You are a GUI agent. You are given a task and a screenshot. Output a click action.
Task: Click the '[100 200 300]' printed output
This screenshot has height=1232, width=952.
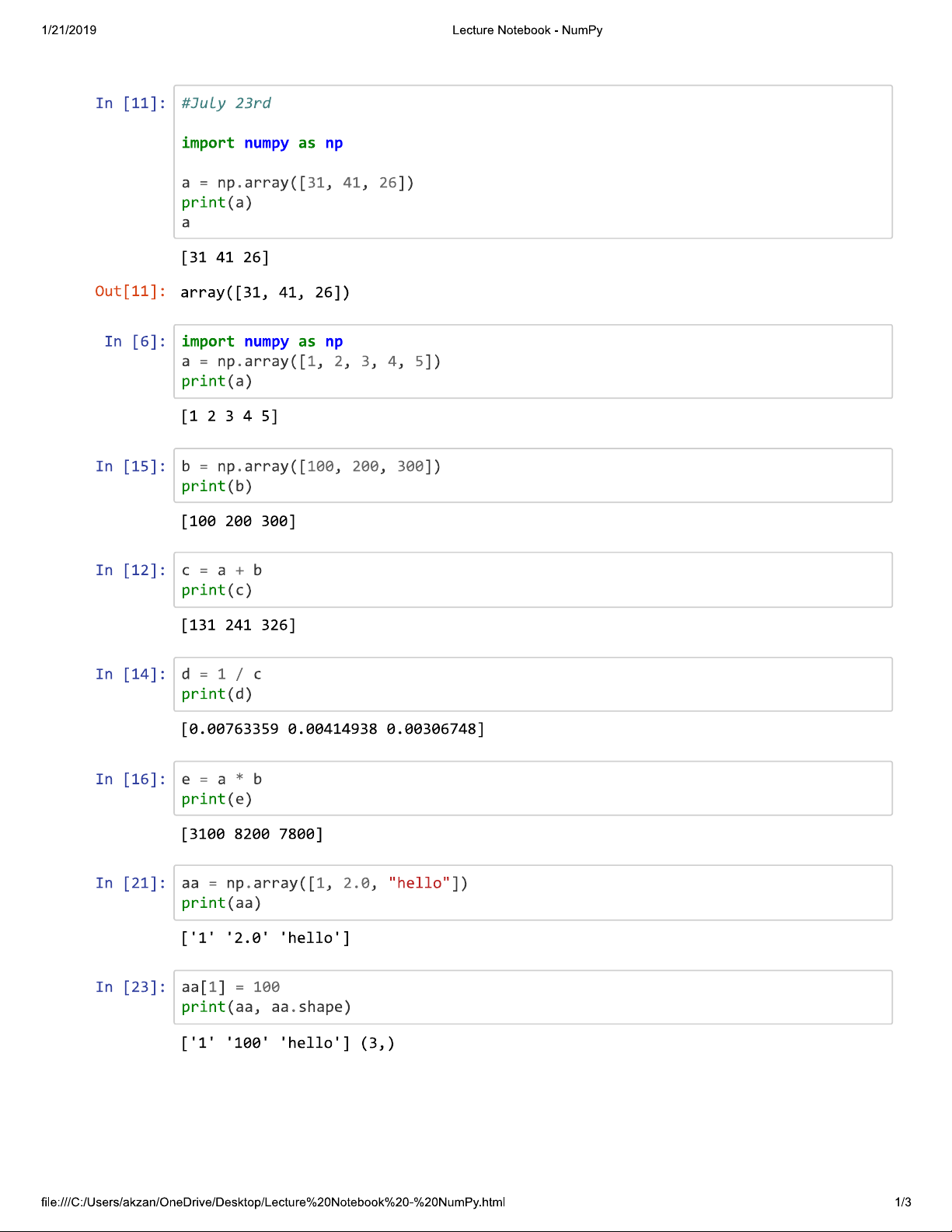coord(238,522)
